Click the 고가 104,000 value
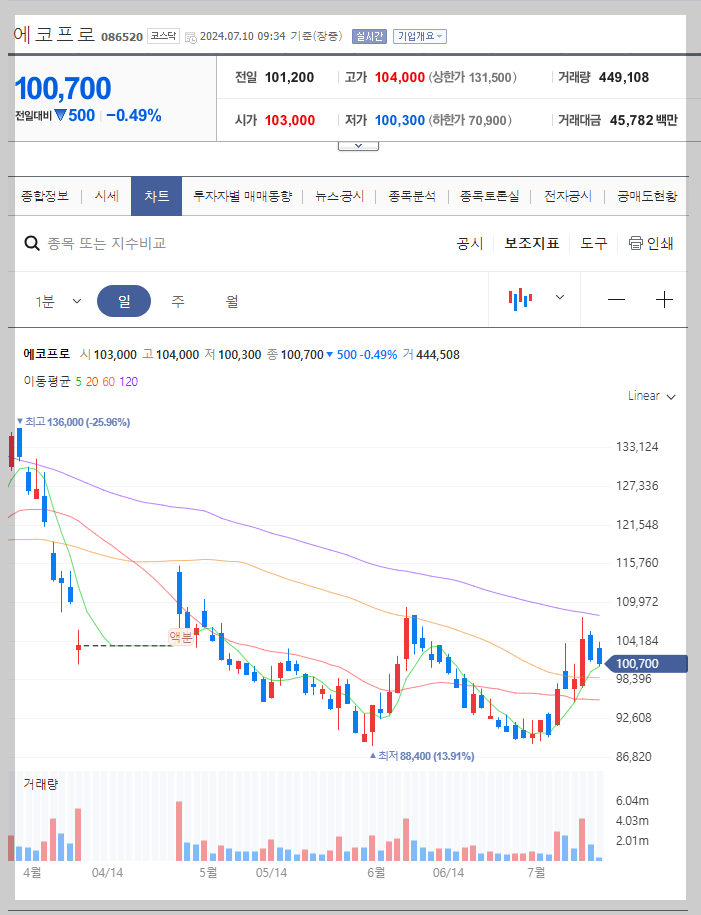 click(400, 78)
